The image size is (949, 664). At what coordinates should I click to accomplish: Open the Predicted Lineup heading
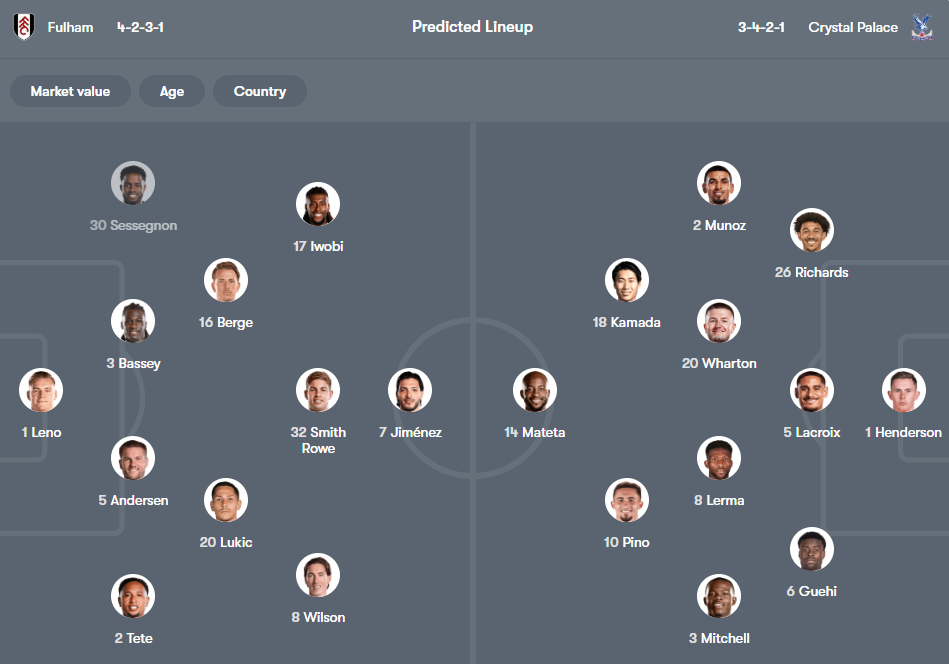472,27
